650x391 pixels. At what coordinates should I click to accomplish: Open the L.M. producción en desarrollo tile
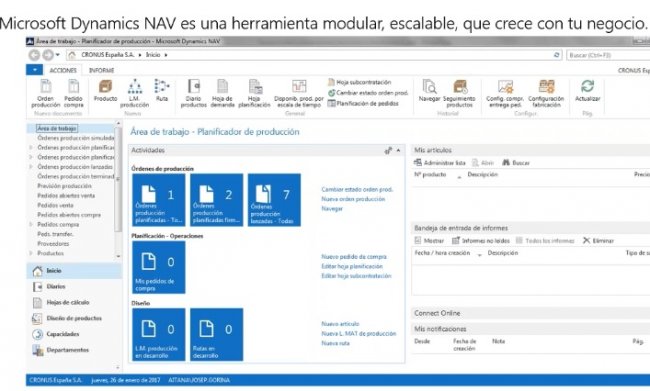[159, 335]
